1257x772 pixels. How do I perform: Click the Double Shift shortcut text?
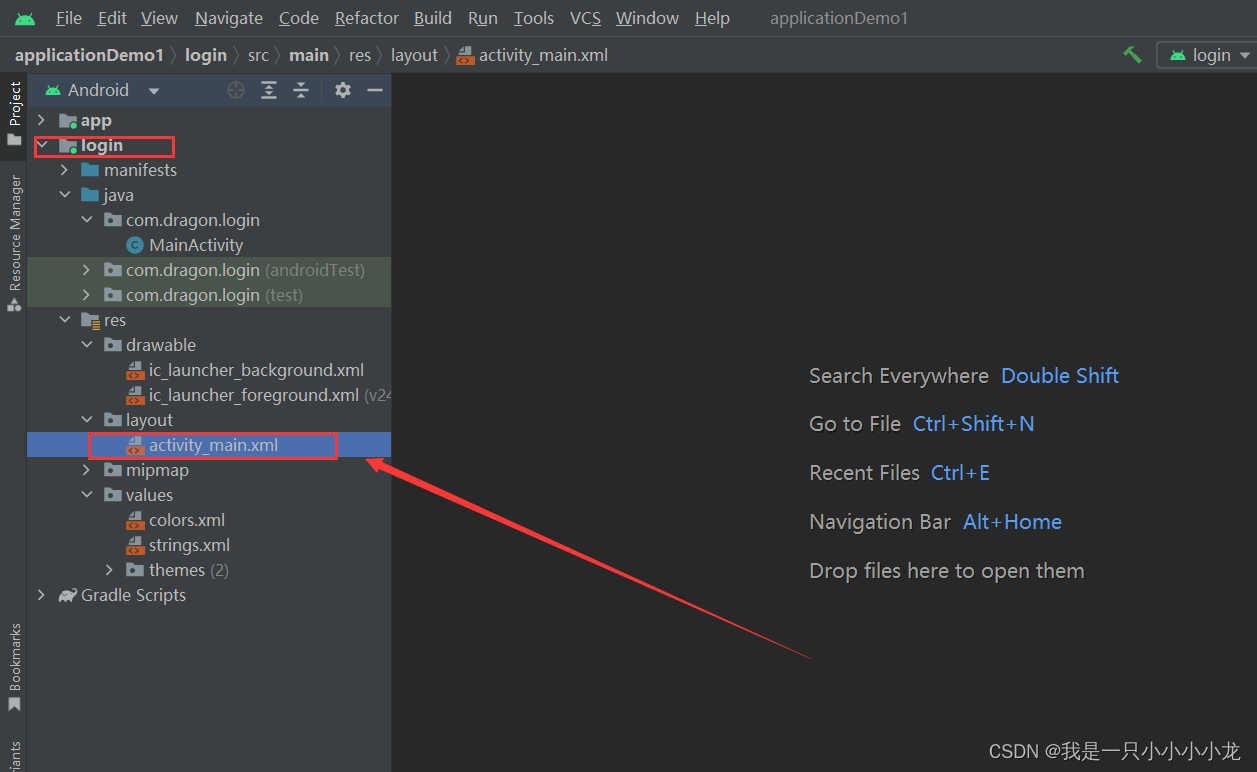(x=1060, y=376)
